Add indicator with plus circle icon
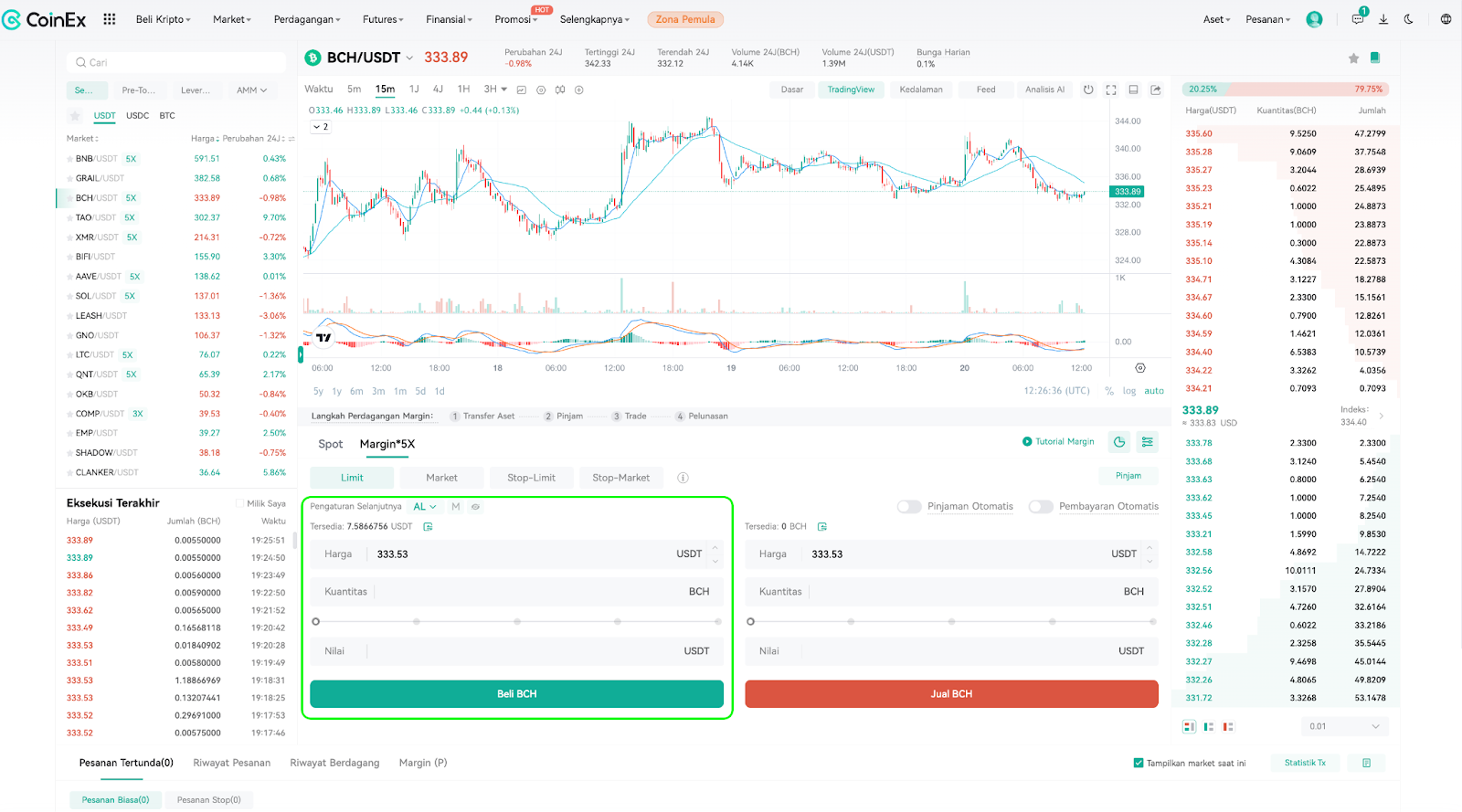Image resolution: width=1462 pixels, height=812 pixels. click(579, 90)
